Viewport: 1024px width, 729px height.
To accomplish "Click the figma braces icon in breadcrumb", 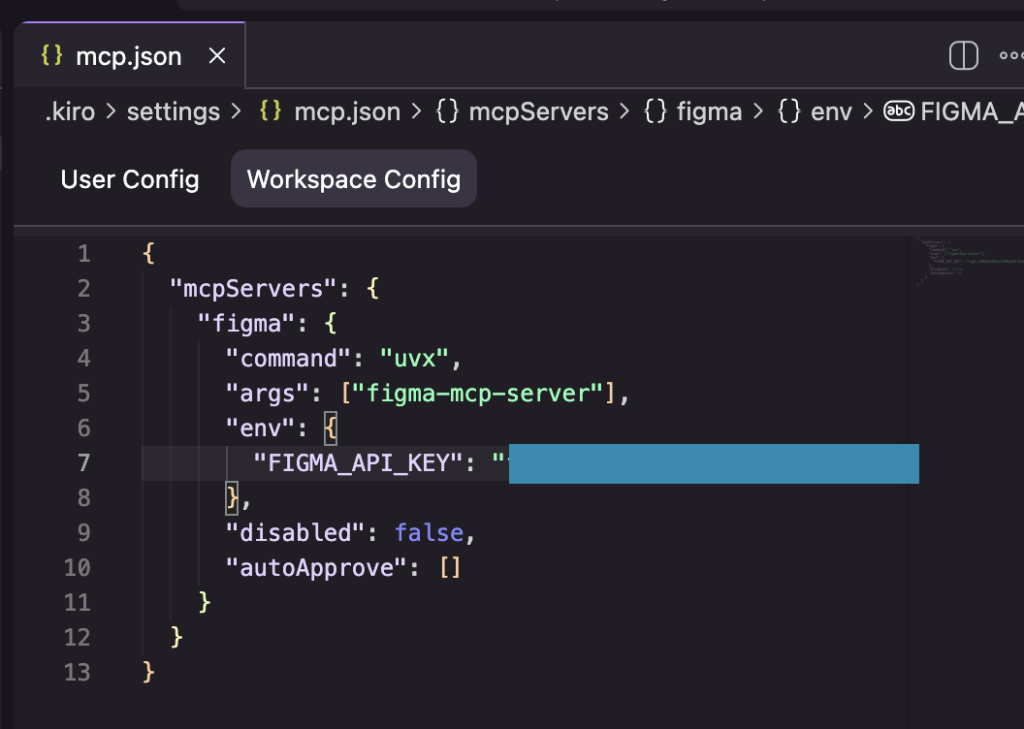I will pos(655,112).
